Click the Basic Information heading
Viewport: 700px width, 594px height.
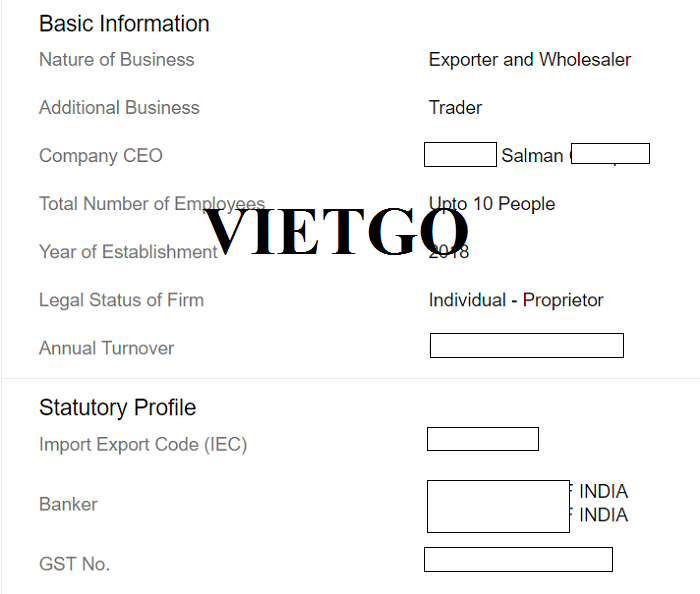click(124, 24)
